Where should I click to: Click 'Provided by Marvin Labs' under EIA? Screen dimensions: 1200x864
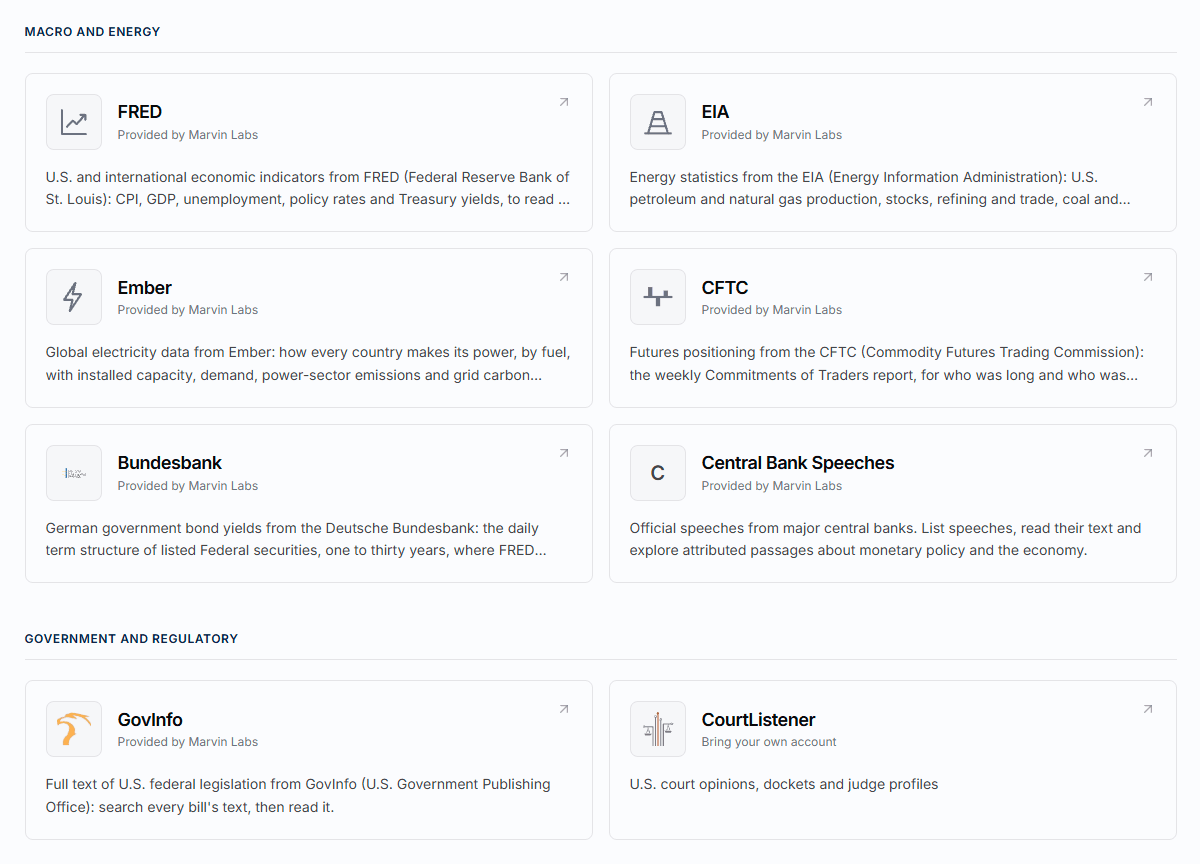pos(772,135)
